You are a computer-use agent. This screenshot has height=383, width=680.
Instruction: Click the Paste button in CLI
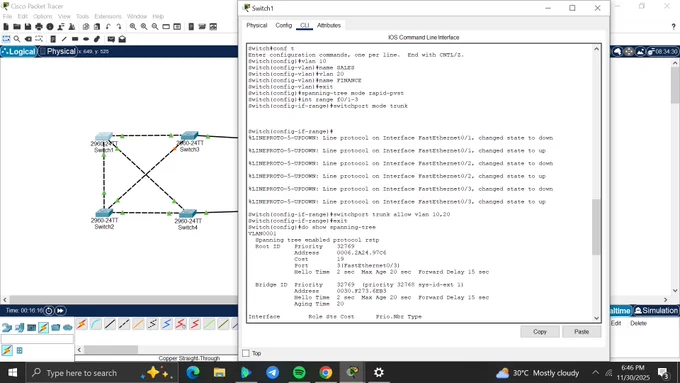(x=582, y=332)
